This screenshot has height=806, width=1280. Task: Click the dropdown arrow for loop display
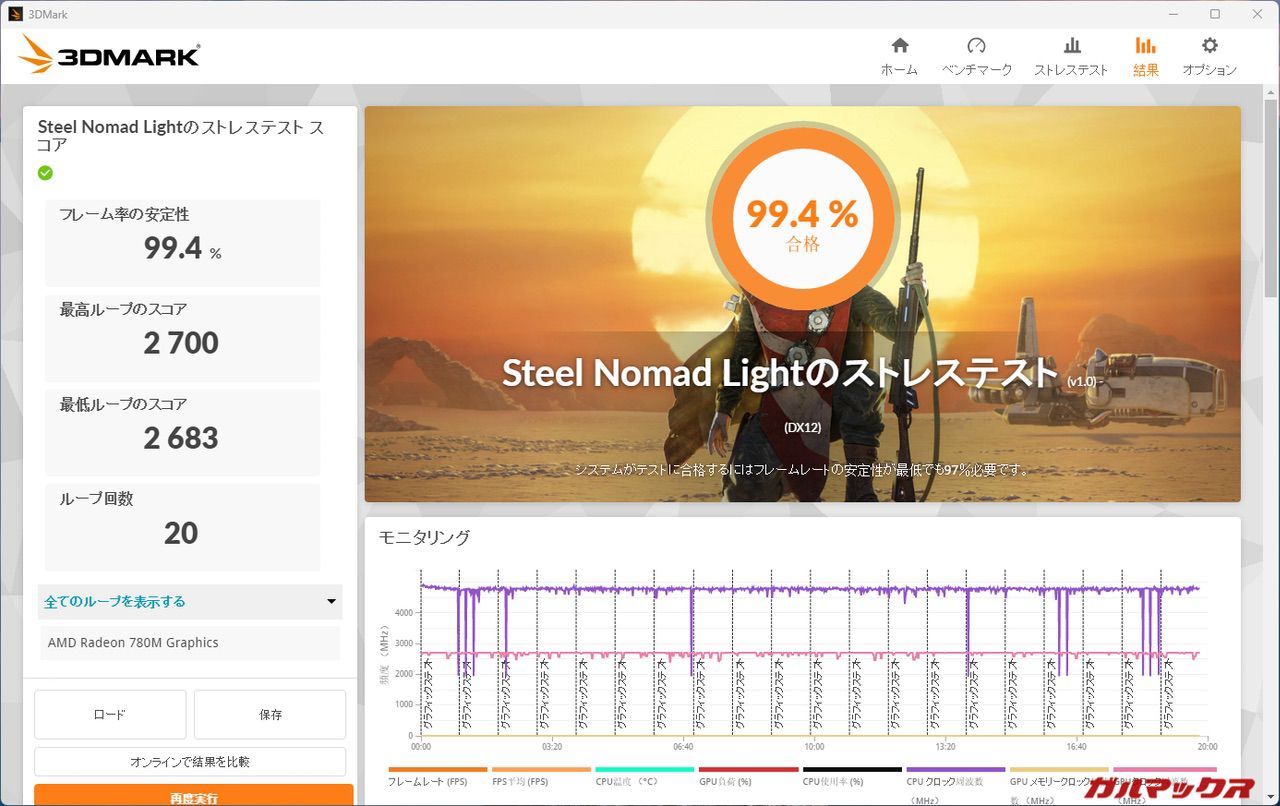point(331,602)
